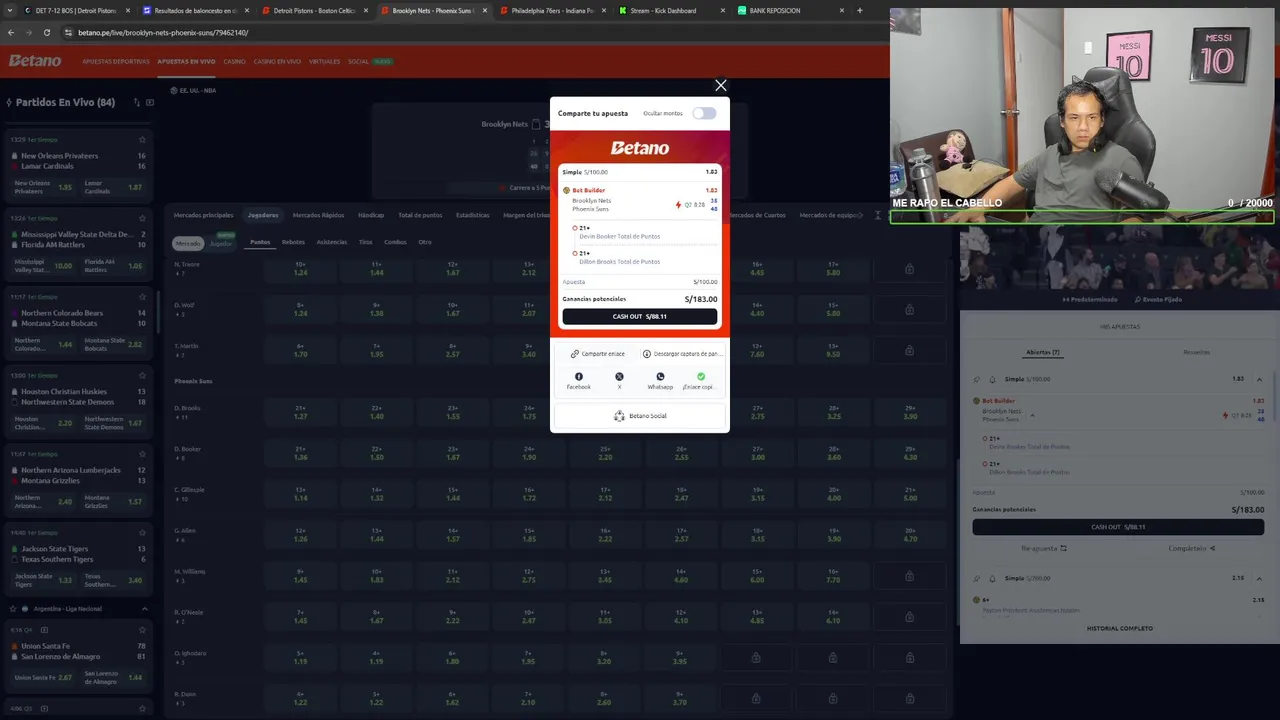
Task: Select the Rebotes sub-tab
Action: click(x=293, y=242)
